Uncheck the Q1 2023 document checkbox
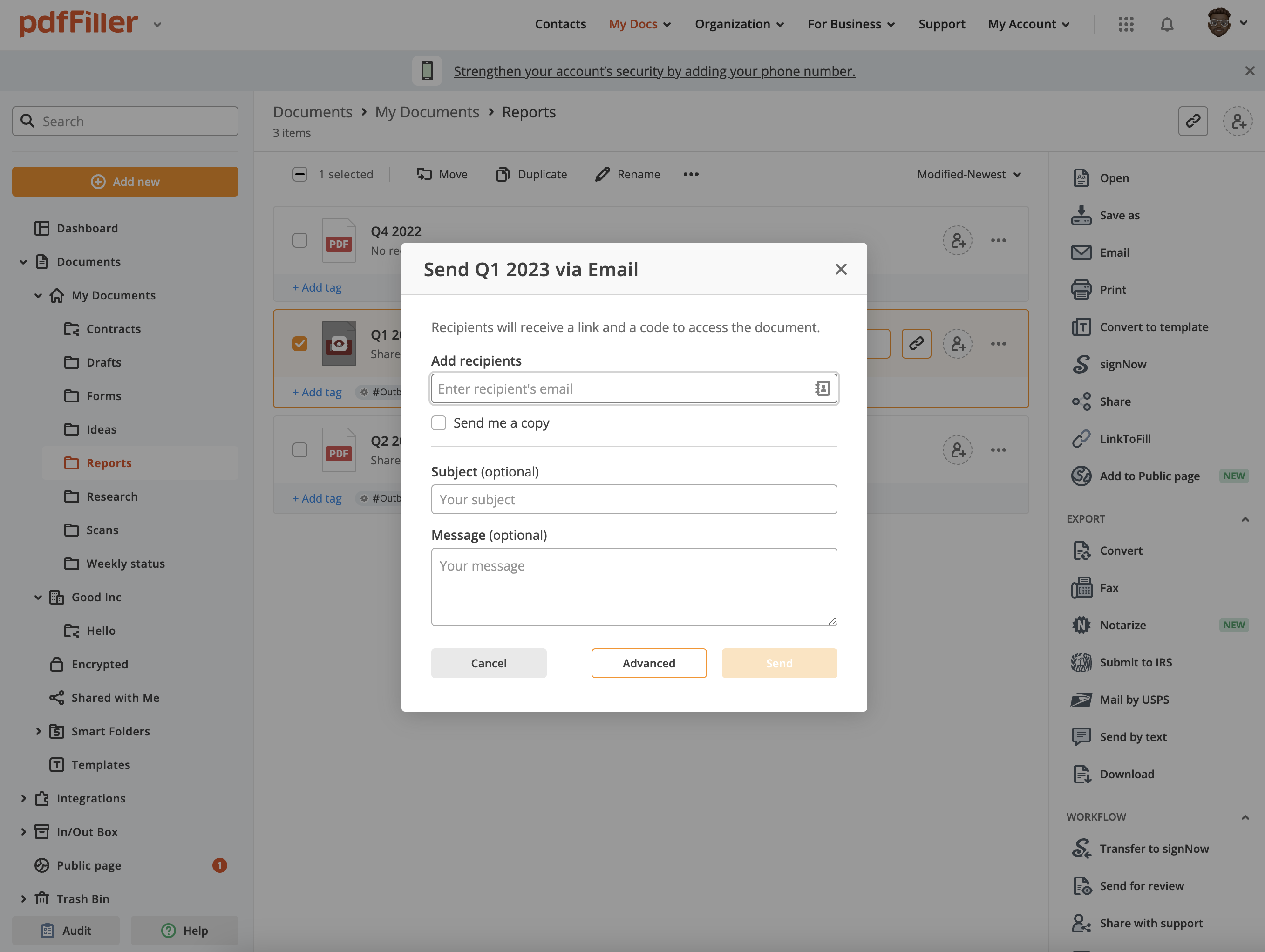The width and height of the screenshot is (1265, 952). 299,344
